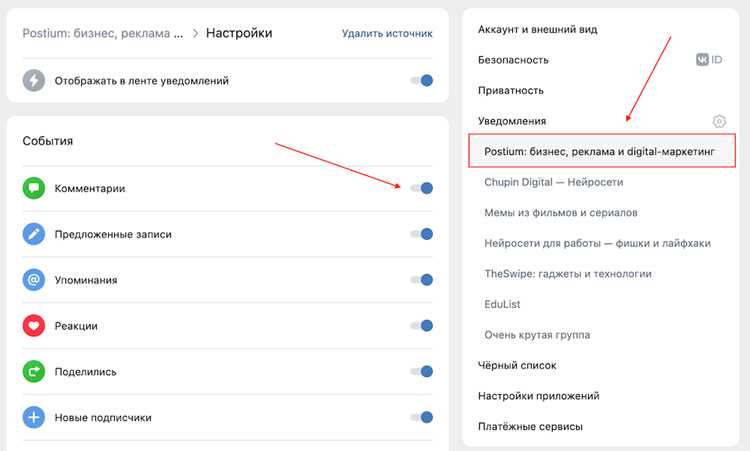Open the Платёжные сервисы section
The height and width of the screenshot is (451, 750).
coord(530,427)
